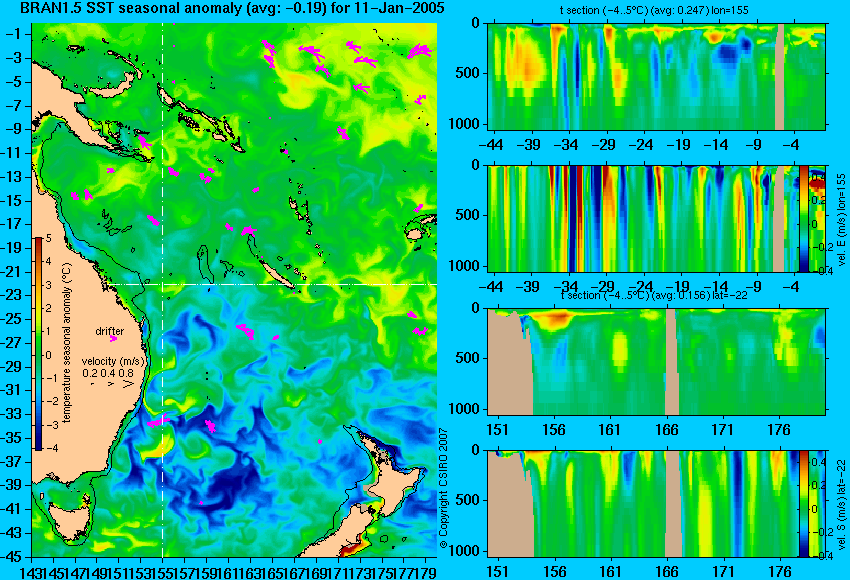Click the '0.2 0.4 0.8' velocity scale values
The height and width of the screenshot is (580, 850).
[x=108, y=373]
